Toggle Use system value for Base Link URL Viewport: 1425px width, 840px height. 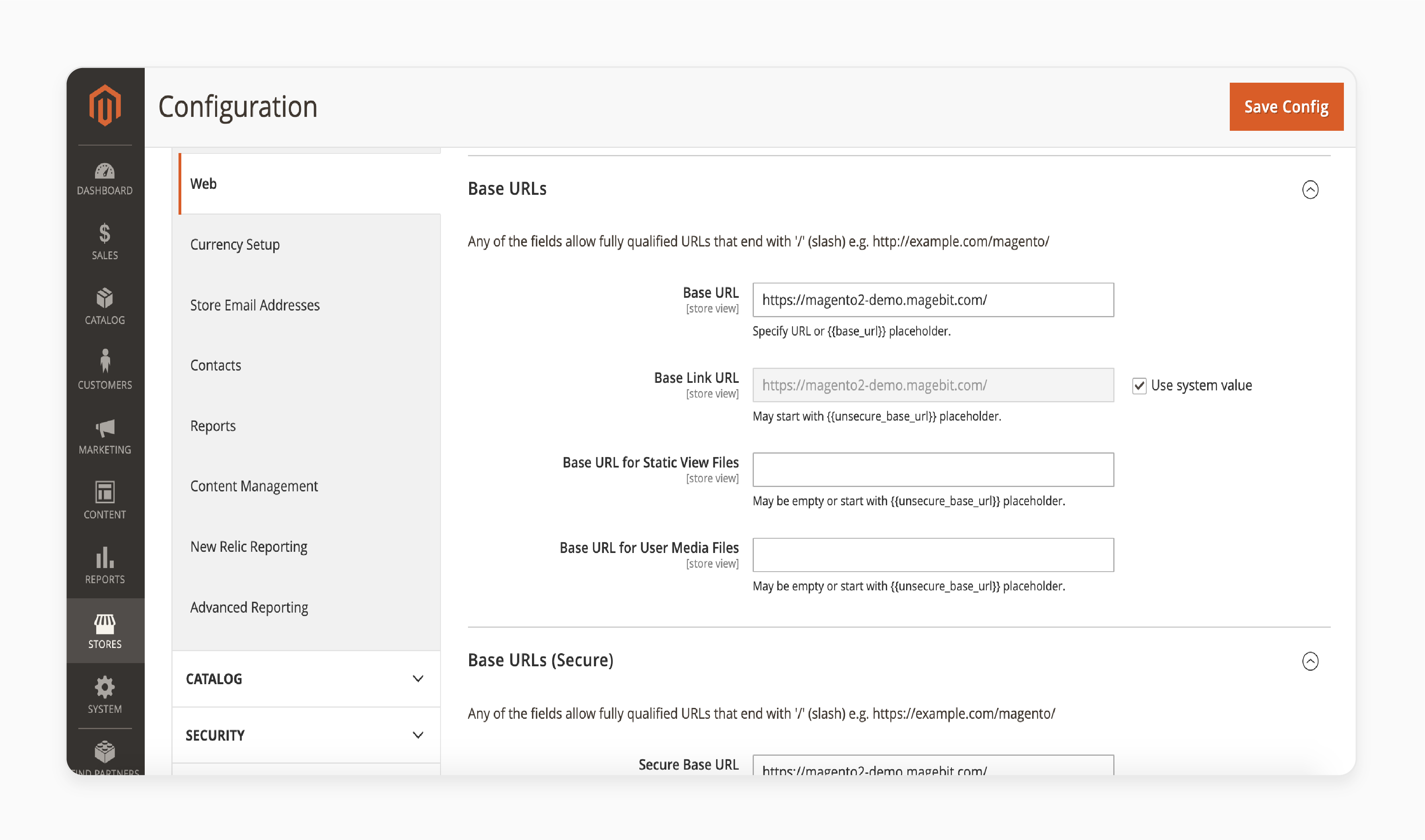click(x=1139, y=386)
